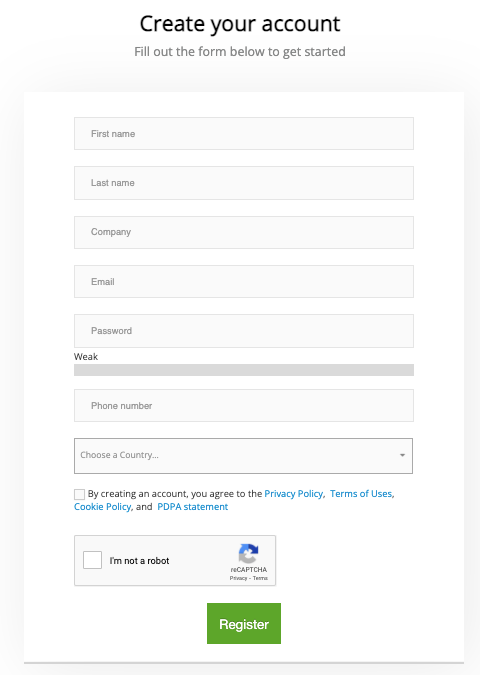The width and height of the screenshot is (480, 675).
Task: Open the Privacy Policy link
Action: 293,493
